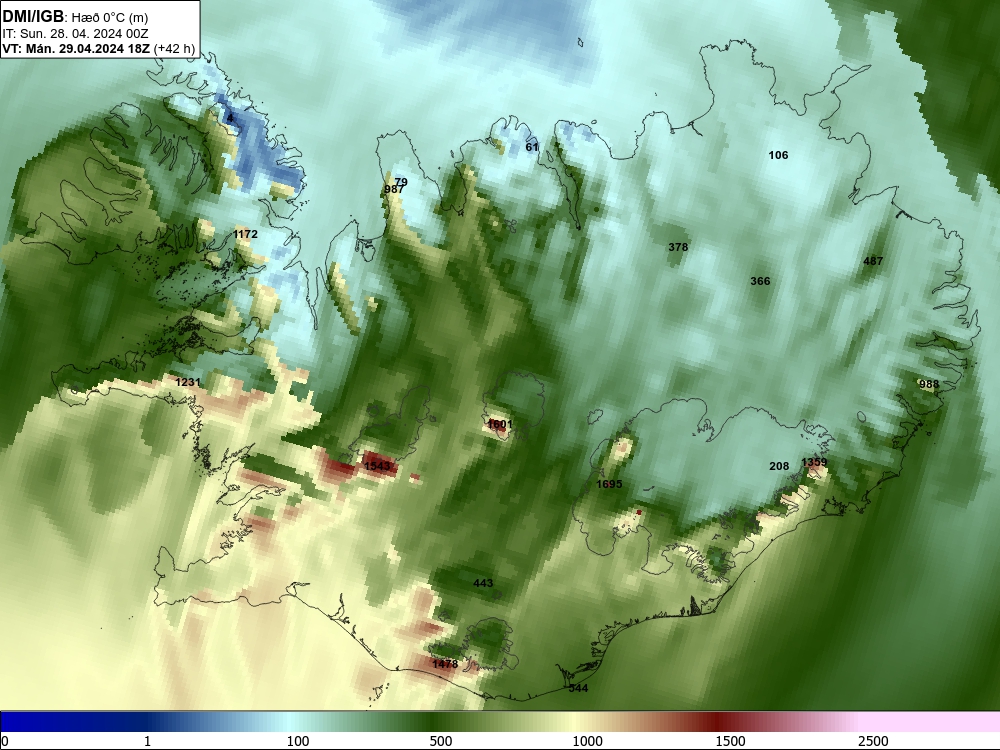1000x750 pixels.
Task: Click the 487 value label
Action: pyautogui.click(x=873, y=261)
